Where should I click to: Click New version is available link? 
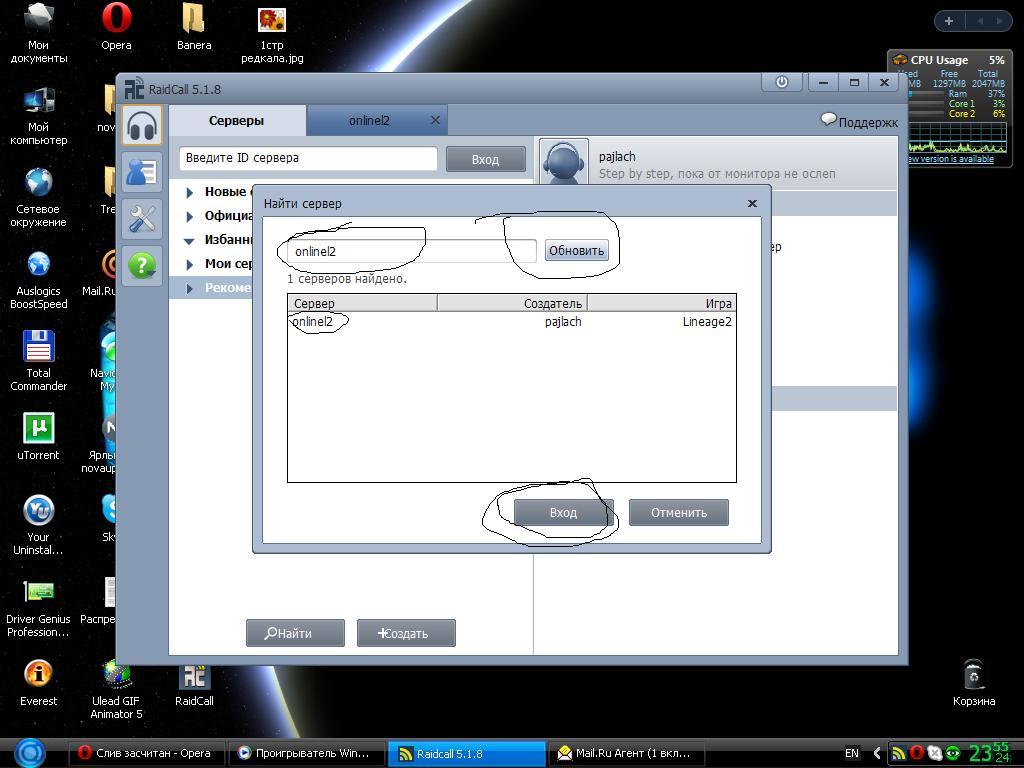click(951, 159)
